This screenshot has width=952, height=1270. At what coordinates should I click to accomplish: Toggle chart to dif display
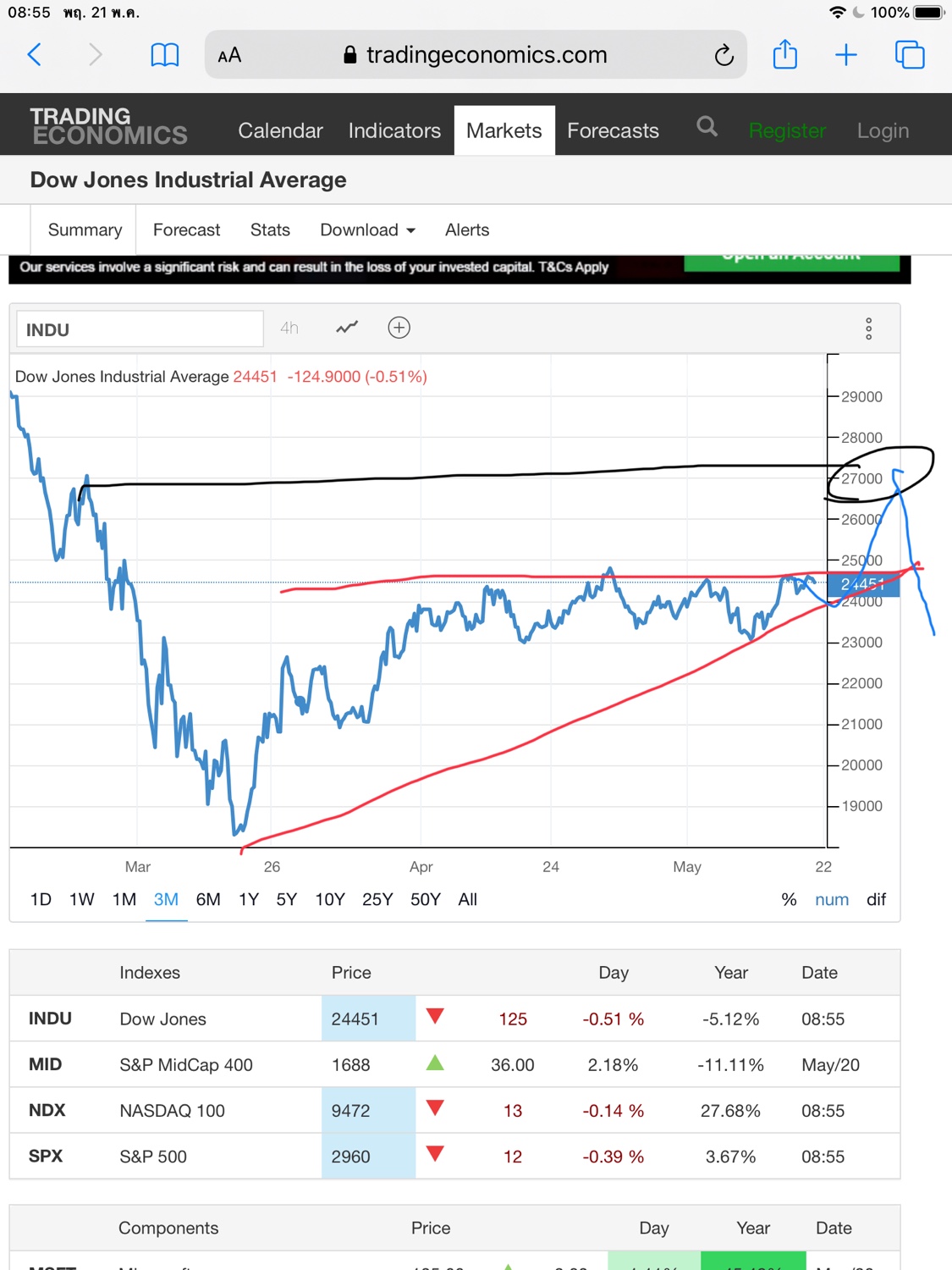coord(876,899)
